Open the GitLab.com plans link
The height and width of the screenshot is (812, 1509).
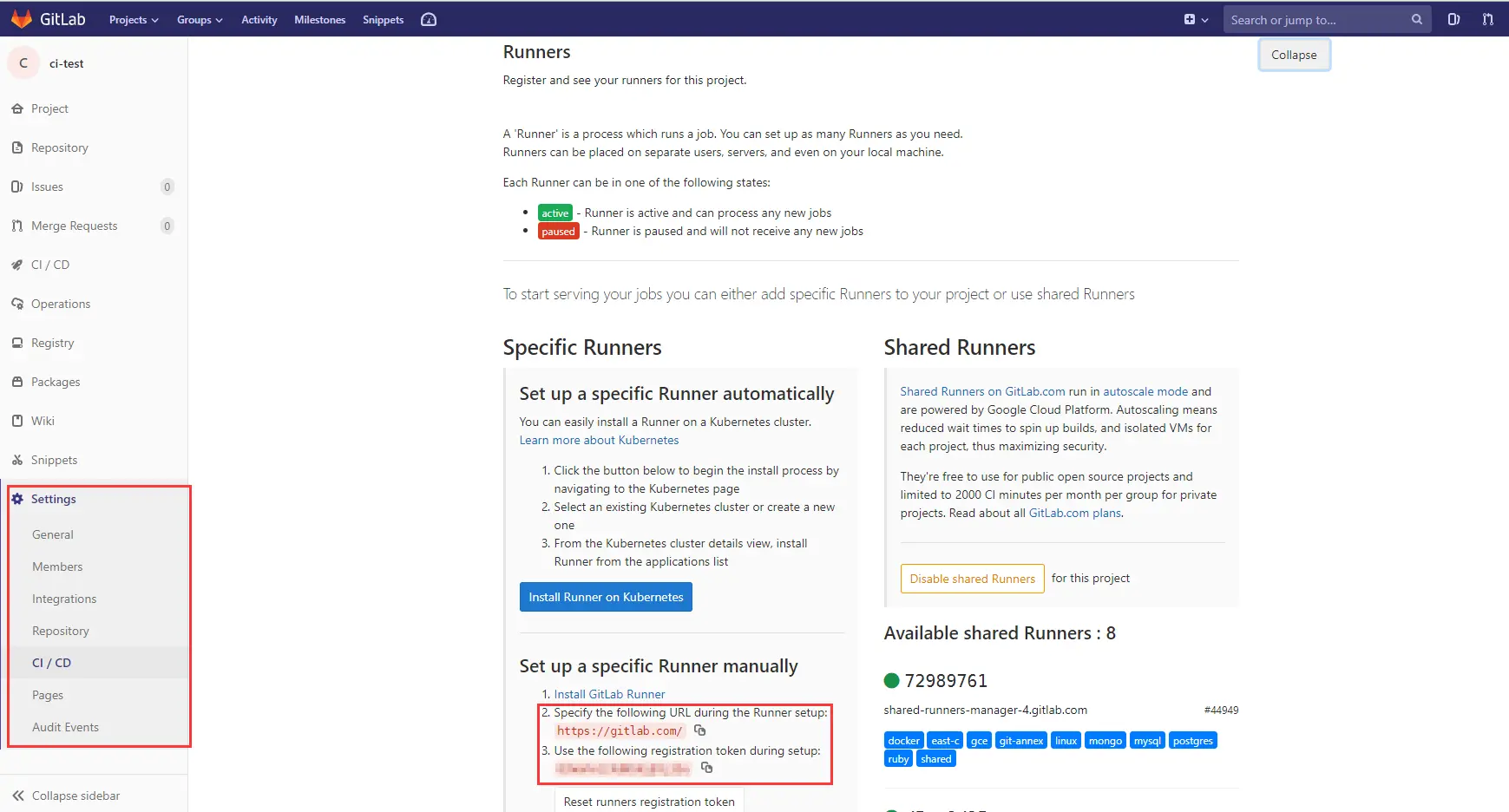click(x=1075, y=513)
